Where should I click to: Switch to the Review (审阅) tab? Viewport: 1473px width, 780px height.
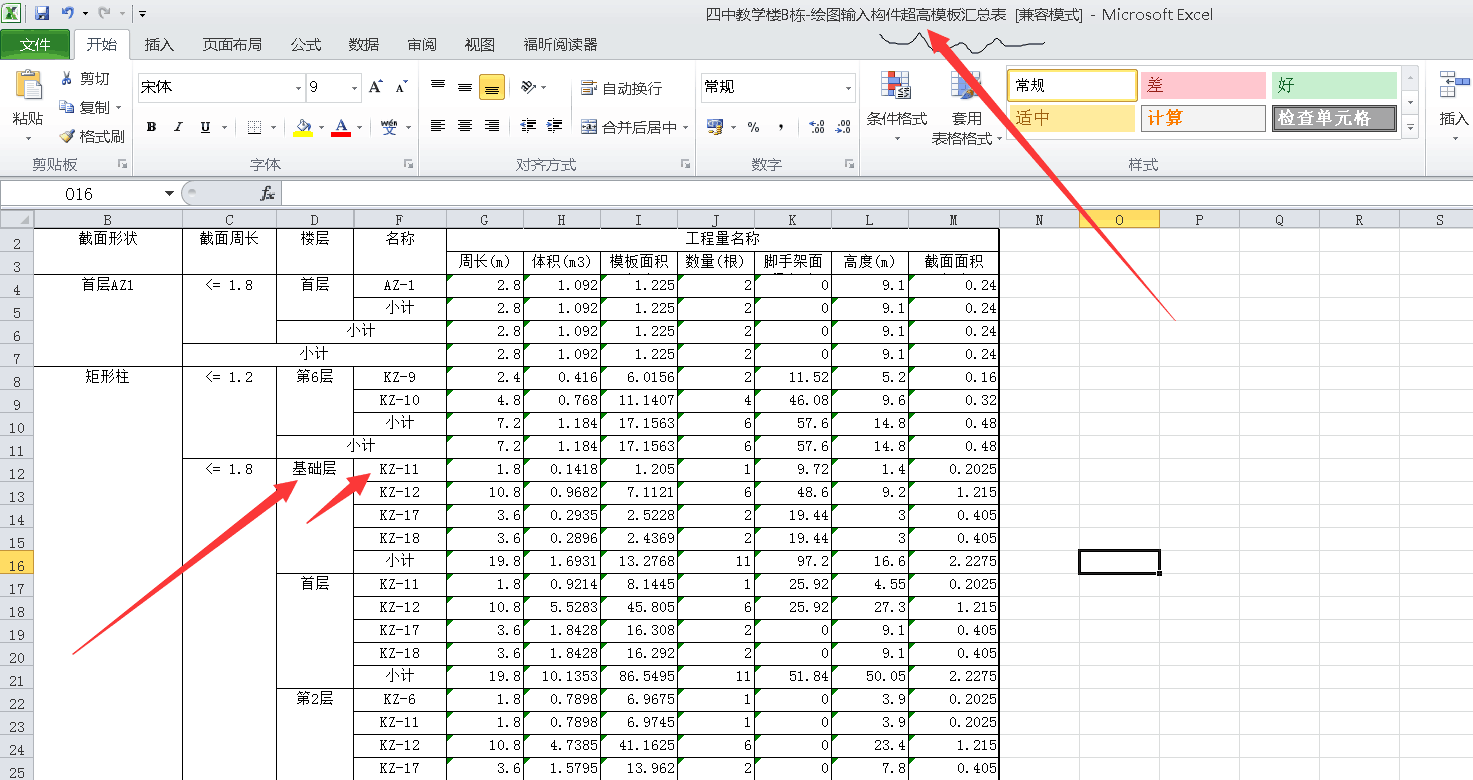tap(422, 45)
